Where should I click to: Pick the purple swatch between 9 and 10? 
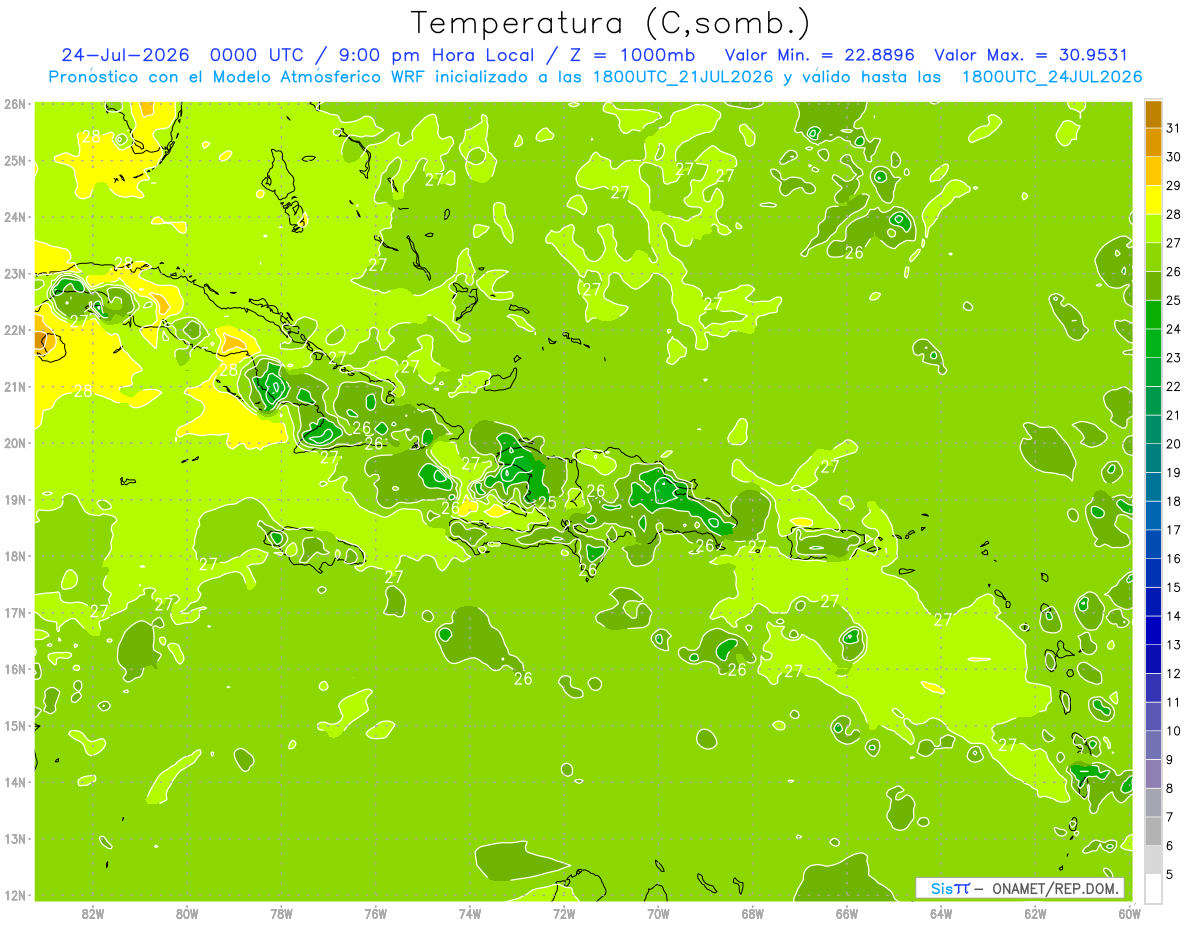1152,745
